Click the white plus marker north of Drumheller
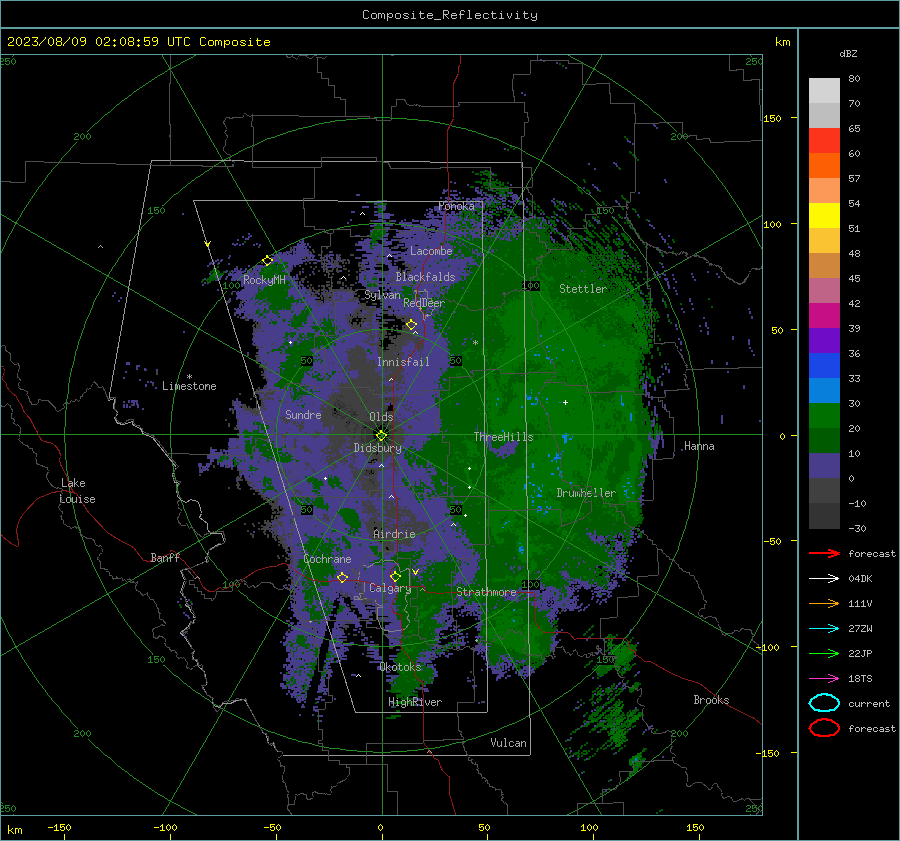The height and width of the screenshot is (841, 900). [565, 402]
